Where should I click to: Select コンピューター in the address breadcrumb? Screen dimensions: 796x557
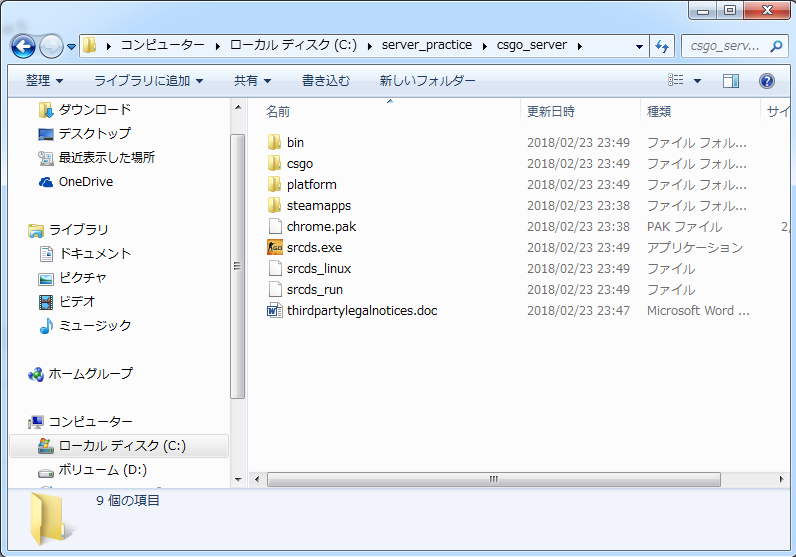click(x=162, y=45)
